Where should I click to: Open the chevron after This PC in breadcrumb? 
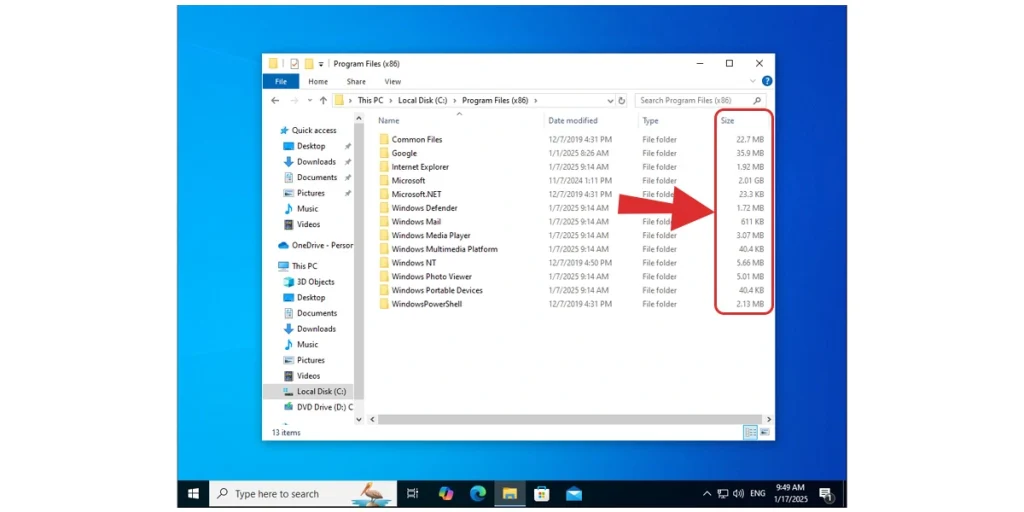[x=390, y=101]
